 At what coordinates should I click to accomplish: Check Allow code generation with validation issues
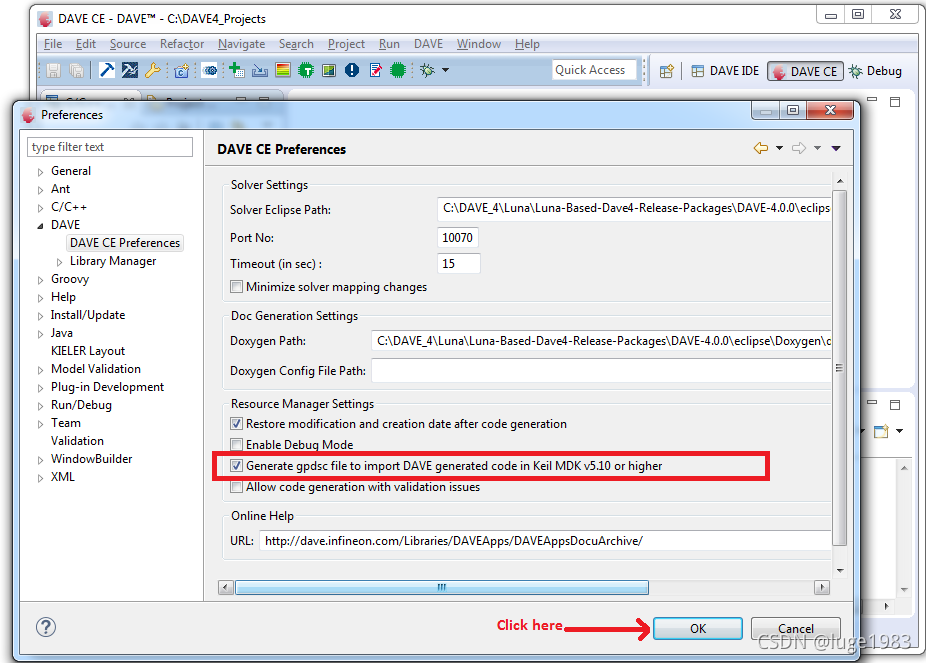(236, 487)
